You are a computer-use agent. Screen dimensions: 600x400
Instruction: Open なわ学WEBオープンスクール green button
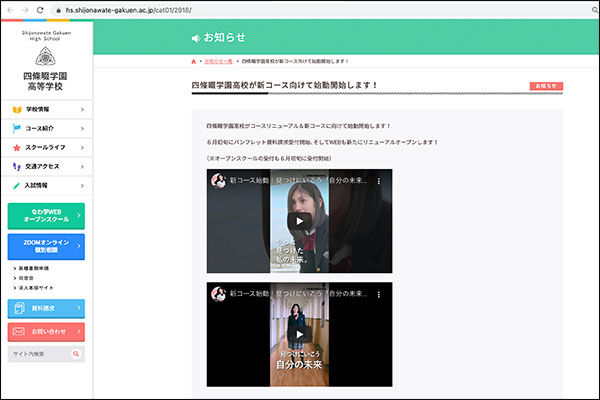pyautogui.click(x=46, y=216)
